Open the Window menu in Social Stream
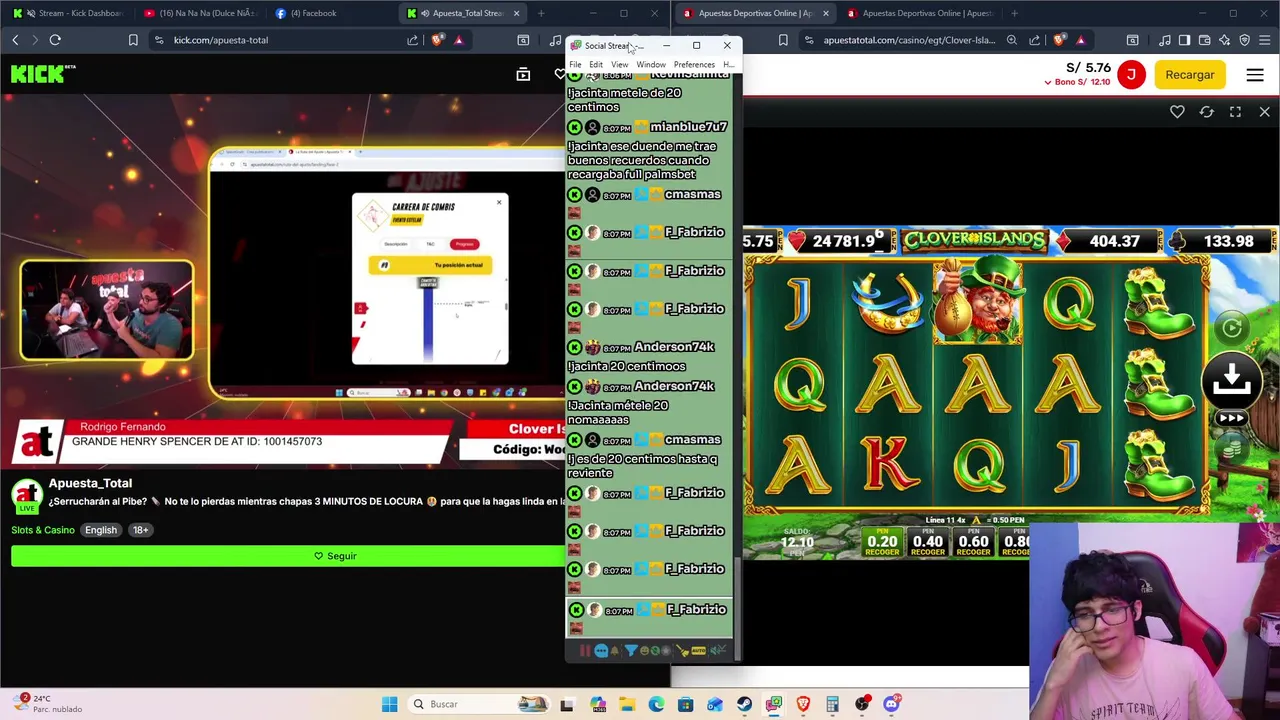1280x720 pixels. (651, 65)
